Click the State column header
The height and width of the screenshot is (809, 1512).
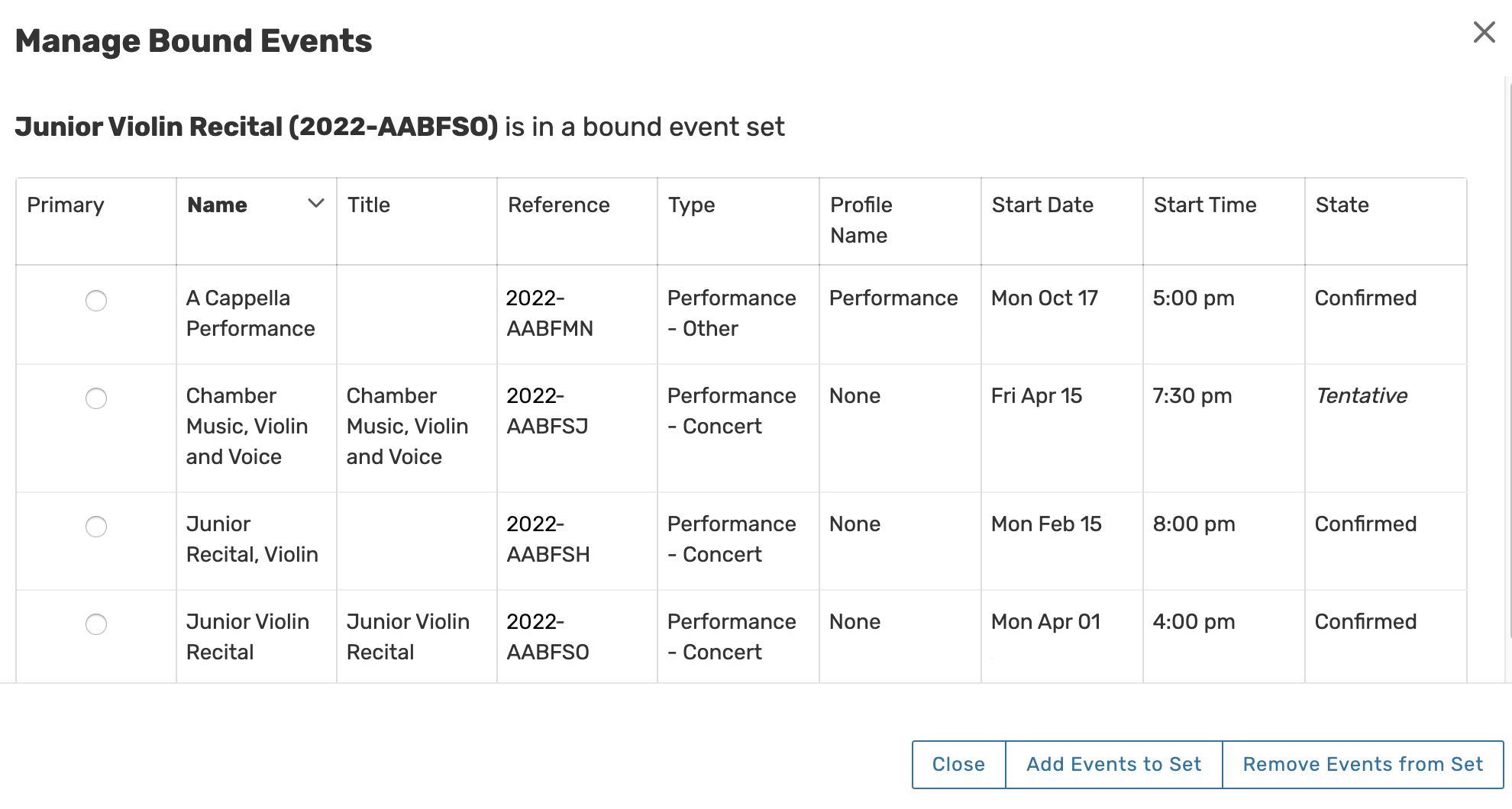pyautogui.click(x=1342, y=205)
